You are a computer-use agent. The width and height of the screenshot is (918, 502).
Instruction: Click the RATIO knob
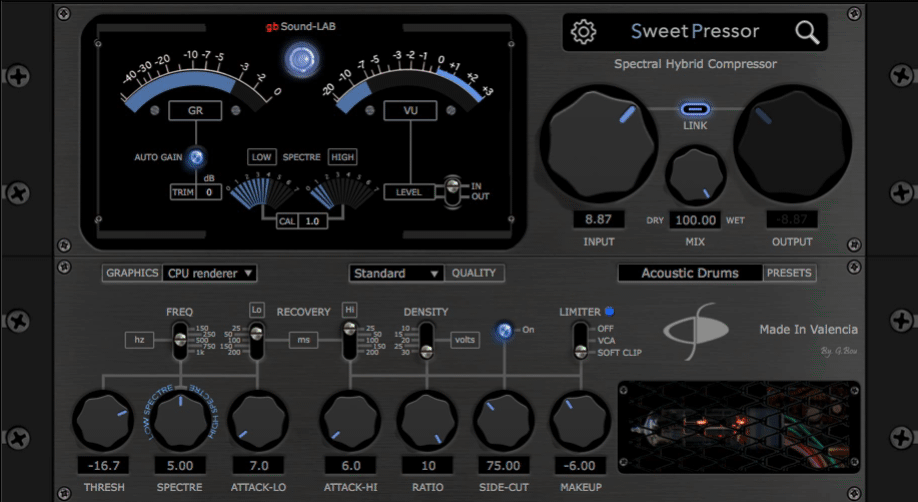click(x=427, y=421)
